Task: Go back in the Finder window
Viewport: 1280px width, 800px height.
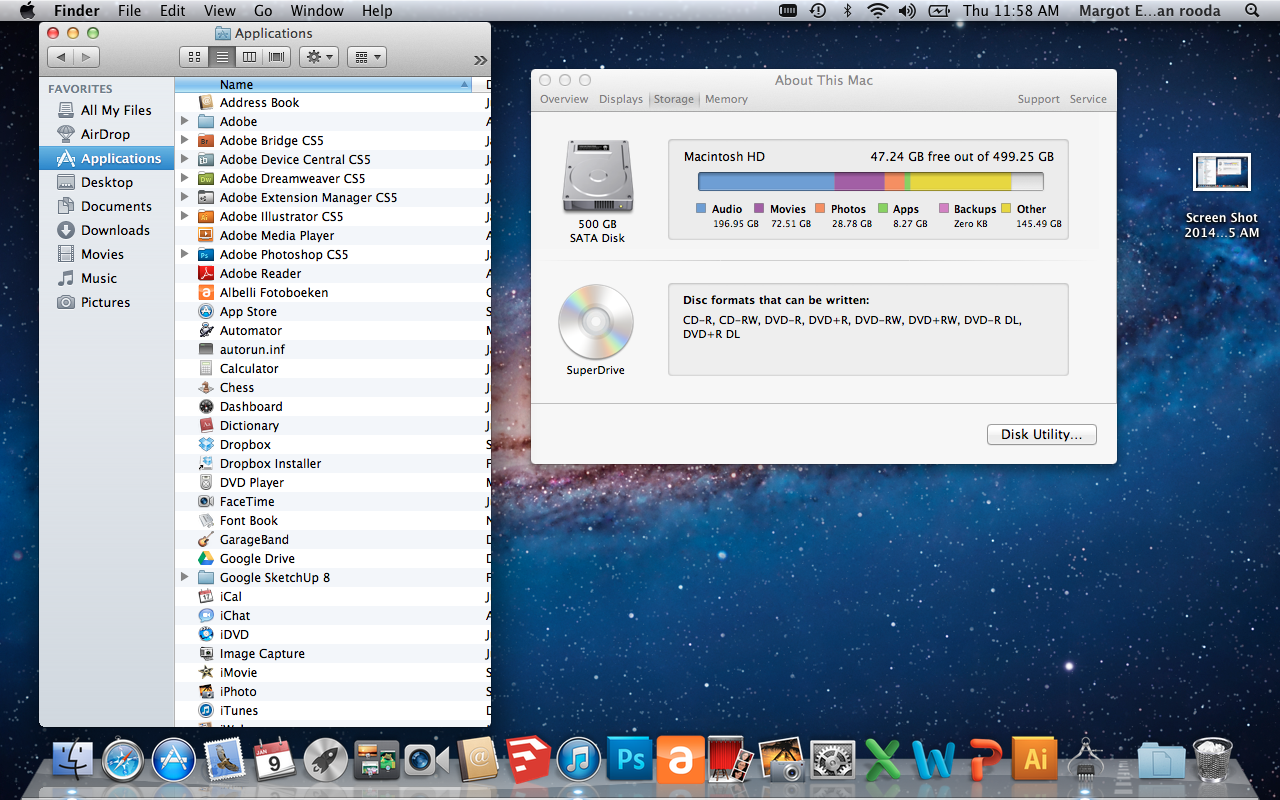Action: (x=61, y=57)
